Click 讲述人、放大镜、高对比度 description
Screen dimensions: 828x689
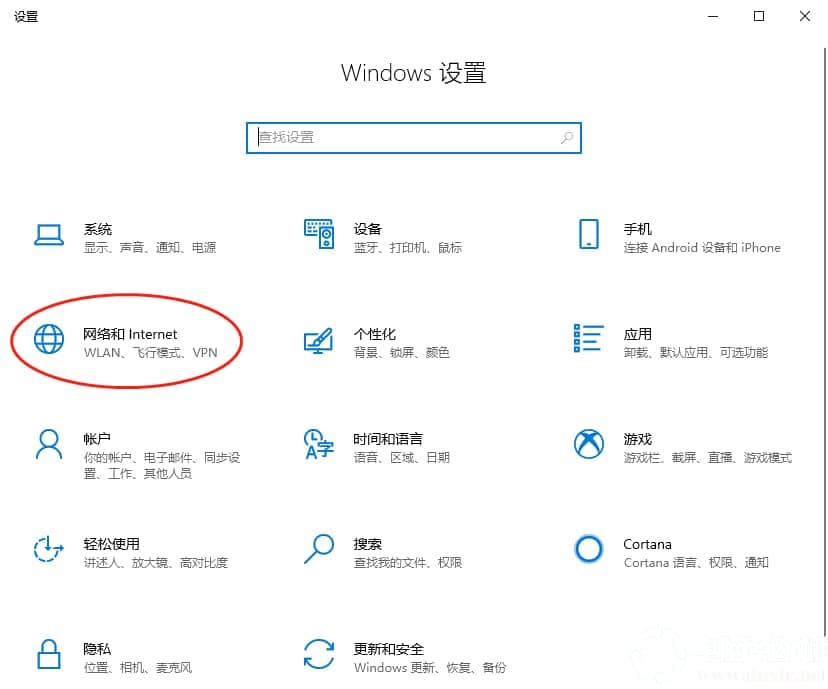pos(156,563)
